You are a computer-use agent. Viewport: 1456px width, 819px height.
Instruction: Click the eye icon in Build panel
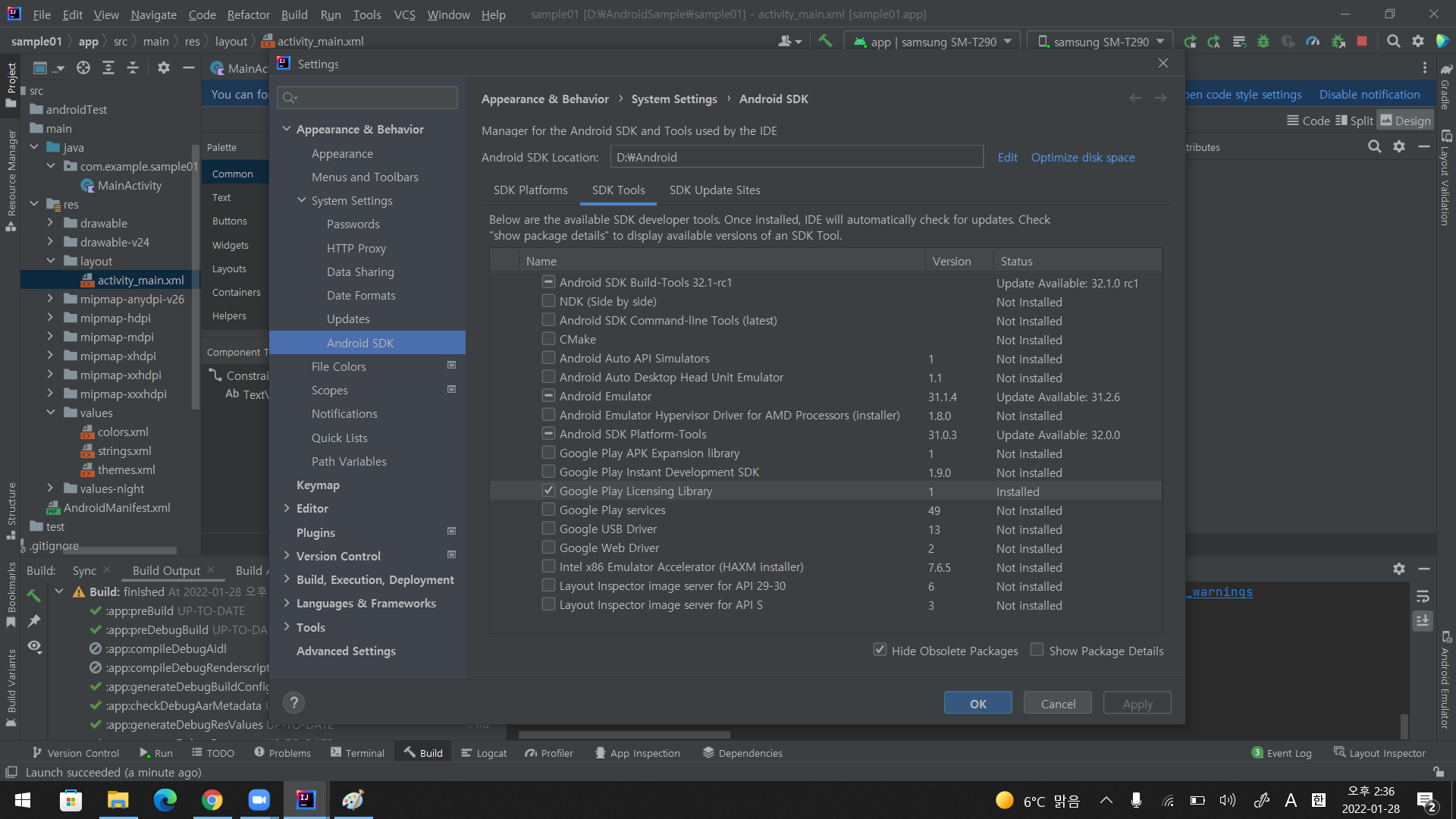pos(34,646)
